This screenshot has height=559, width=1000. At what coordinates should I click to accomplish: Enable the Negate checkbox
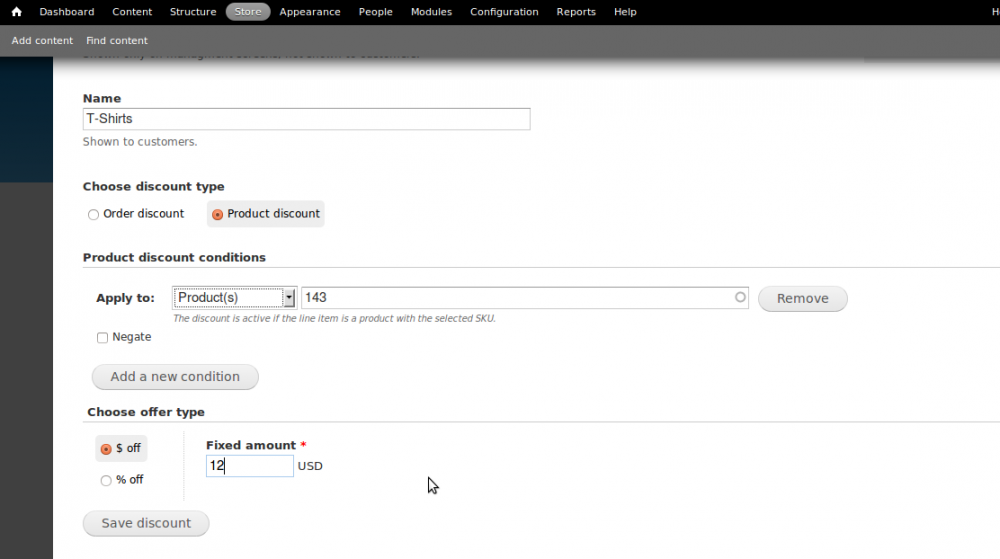click(x=102, y=338)
